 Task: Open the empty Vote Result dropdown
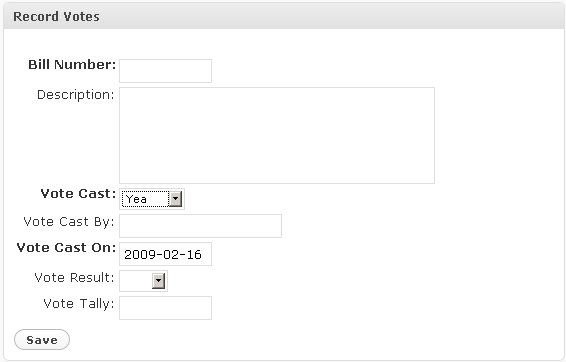point(143,281)
